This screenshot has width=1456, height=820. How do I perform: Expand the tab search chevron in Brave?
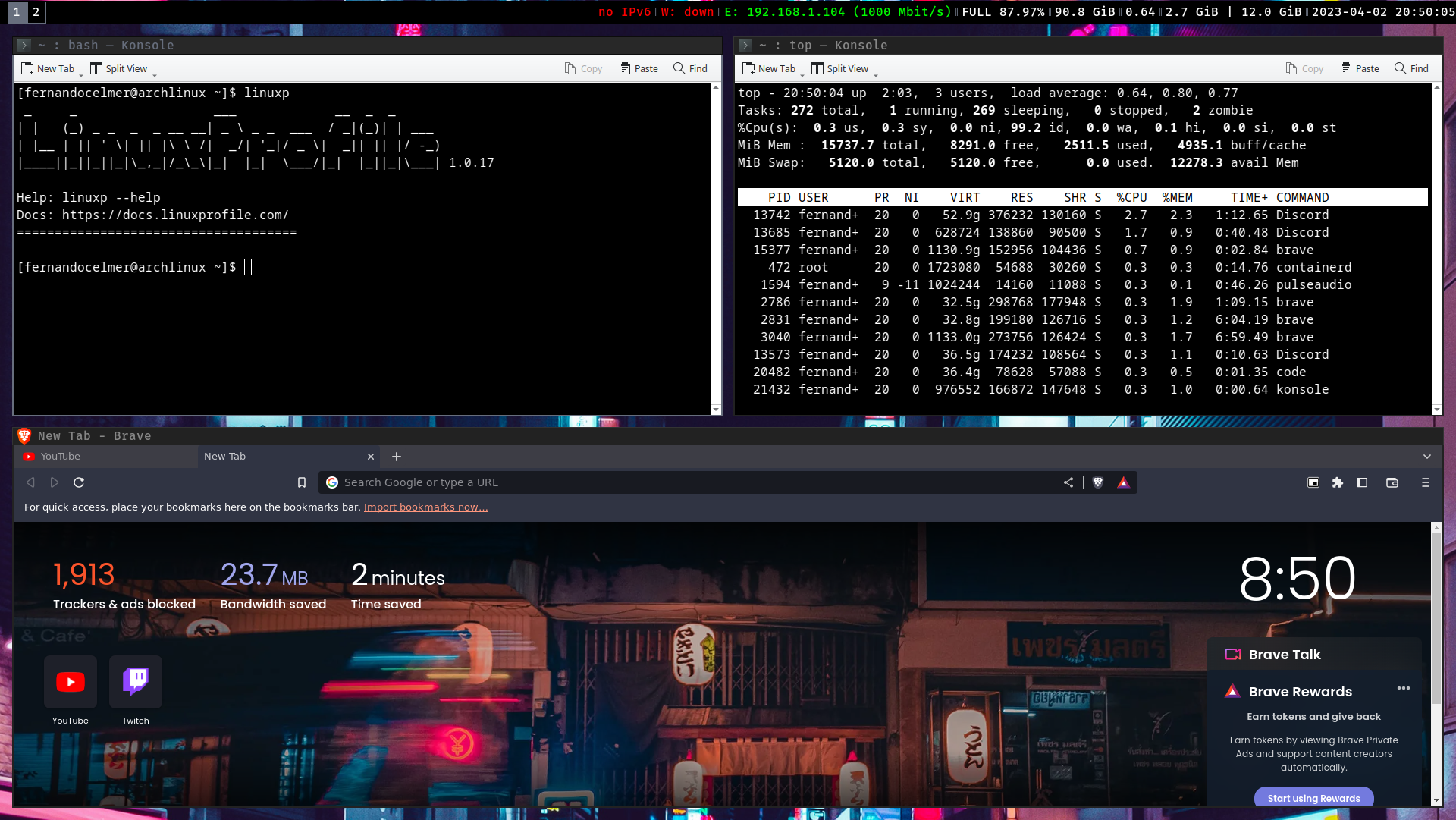pos(1427,457)
